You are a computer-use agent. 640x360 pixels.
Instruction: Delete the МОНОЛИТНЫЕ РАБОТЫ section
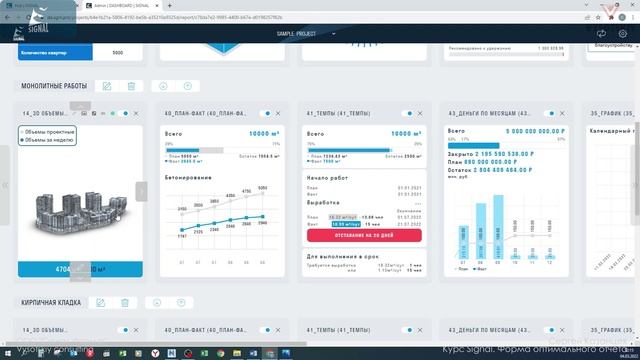(x=131, y=86)
